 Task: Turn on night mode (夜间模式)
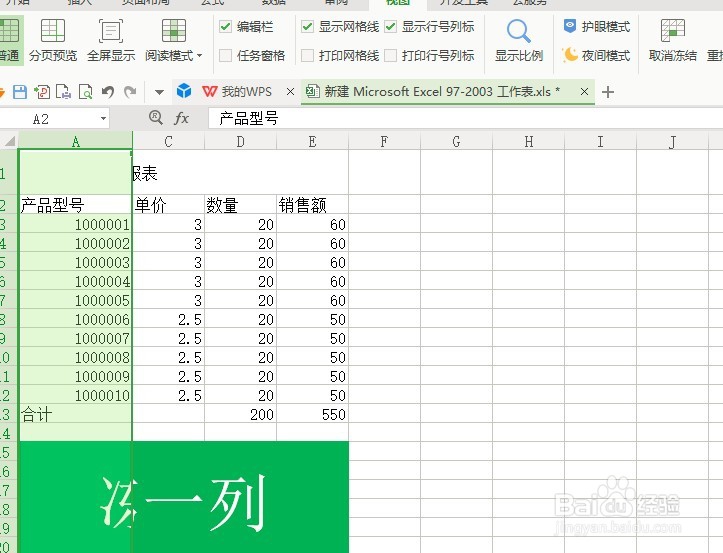[x=596, y=56]
